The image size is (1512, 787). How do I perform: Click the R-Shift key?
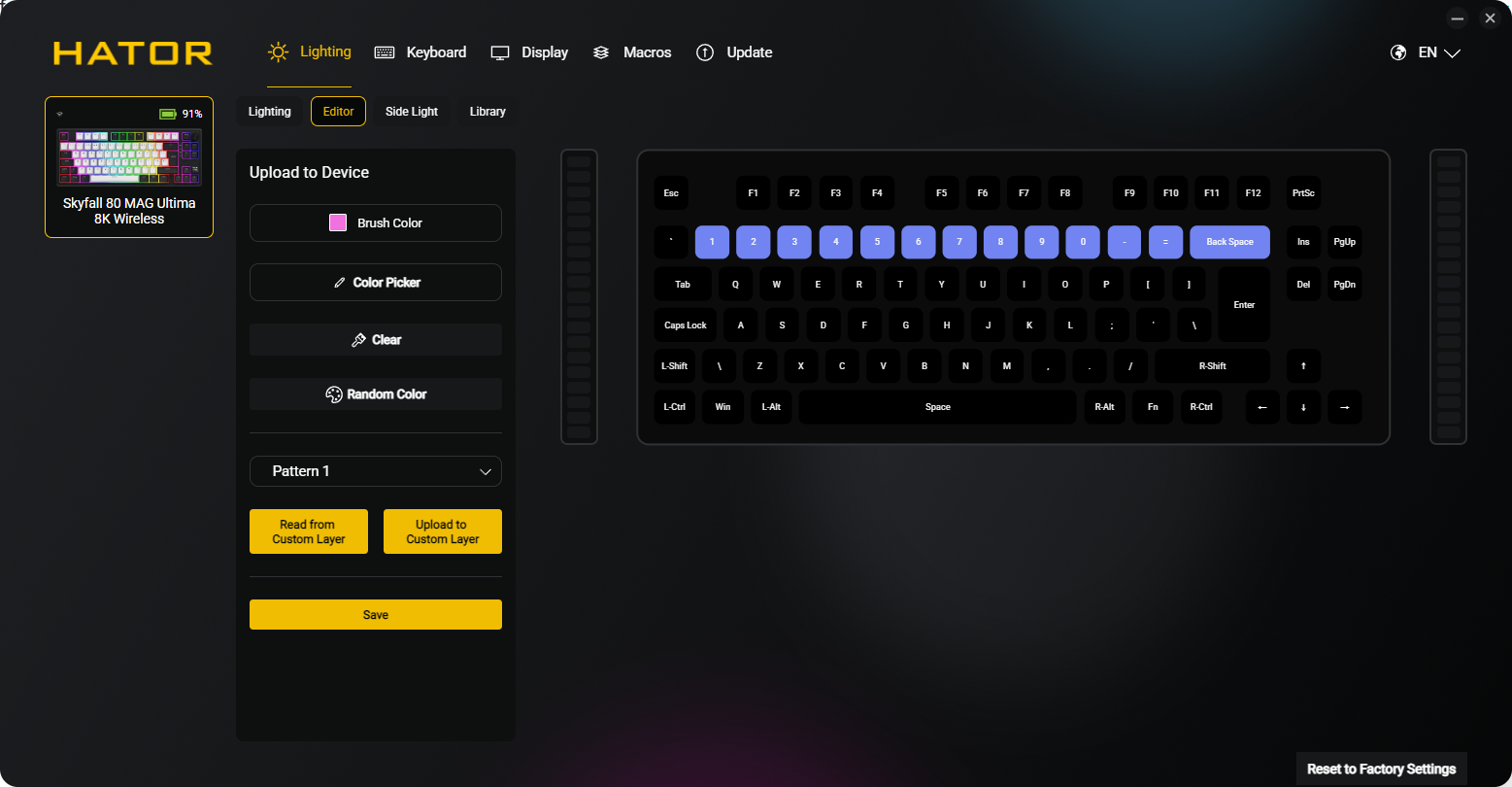1213,366
